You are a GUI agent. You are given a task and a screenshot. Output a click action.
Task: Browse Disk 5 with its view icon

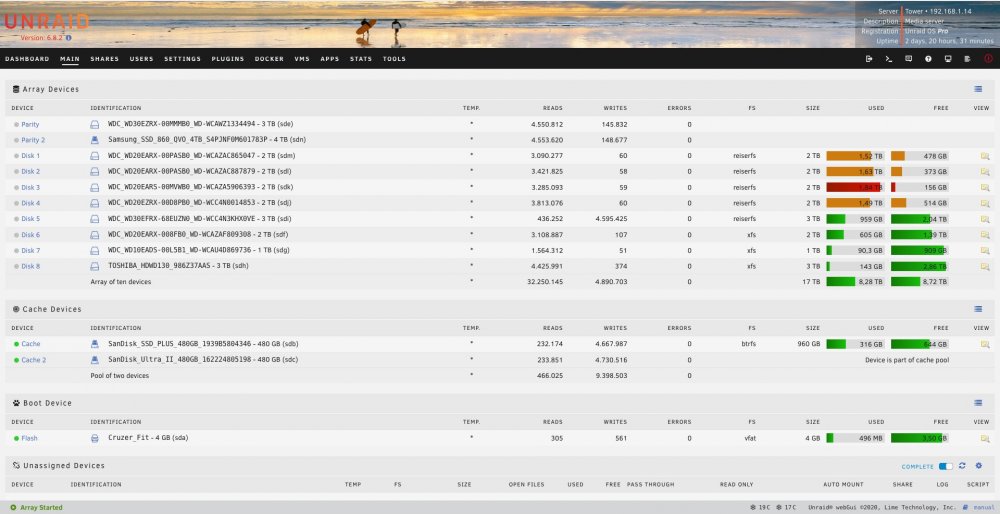click(985, 219)
